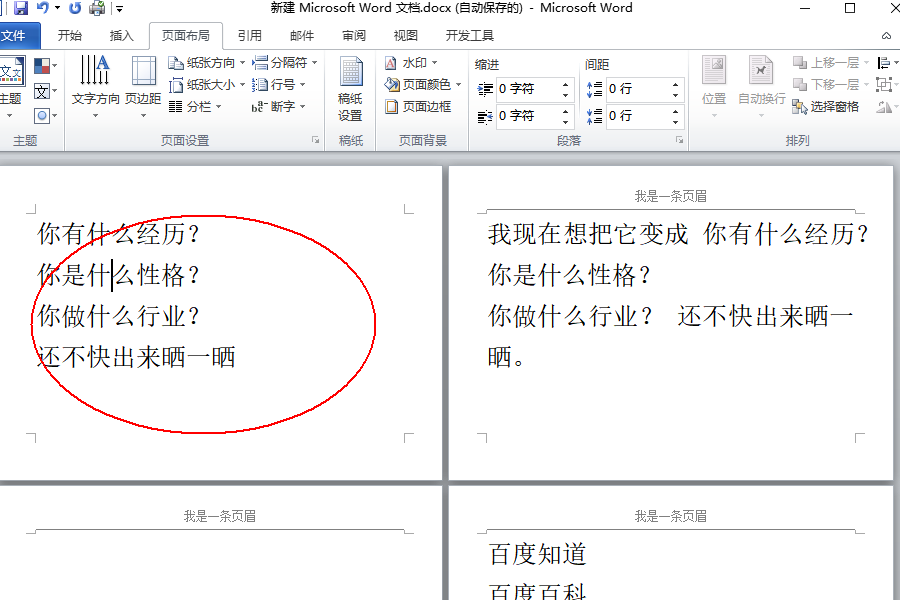The width and height of the screenshot is (900, 600).
Task: Click the rotate objects icon
Action: (x=887, y=107)
